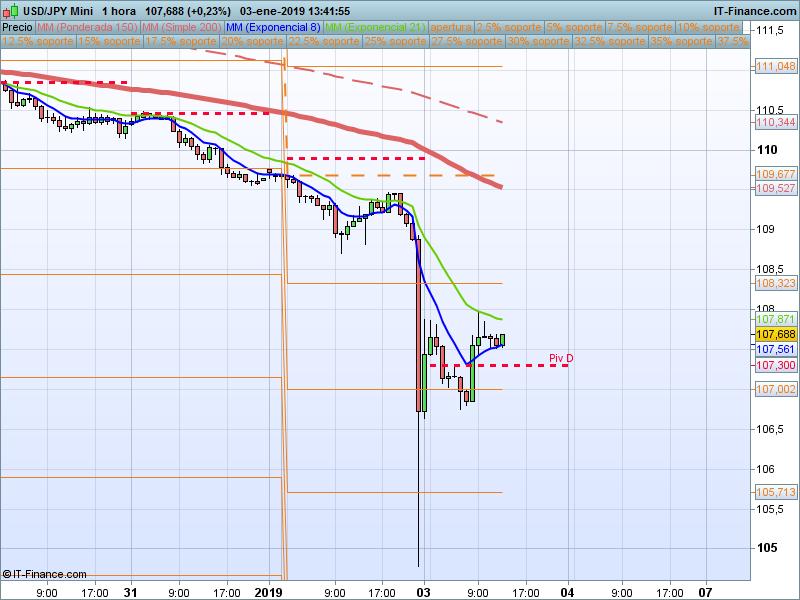
Task: Toggle the MM (Exponencial 8) indicator label
Action: tap(273, 28)
